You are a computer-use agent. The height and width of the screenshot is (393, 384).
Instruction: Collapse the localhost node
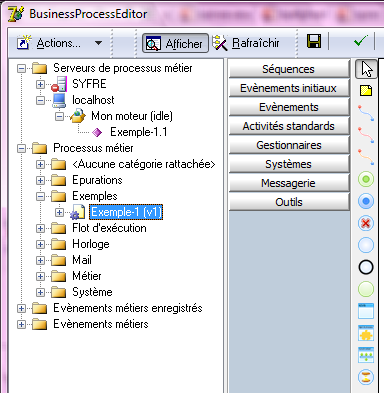pyautogui.click(x=40, y=100)
